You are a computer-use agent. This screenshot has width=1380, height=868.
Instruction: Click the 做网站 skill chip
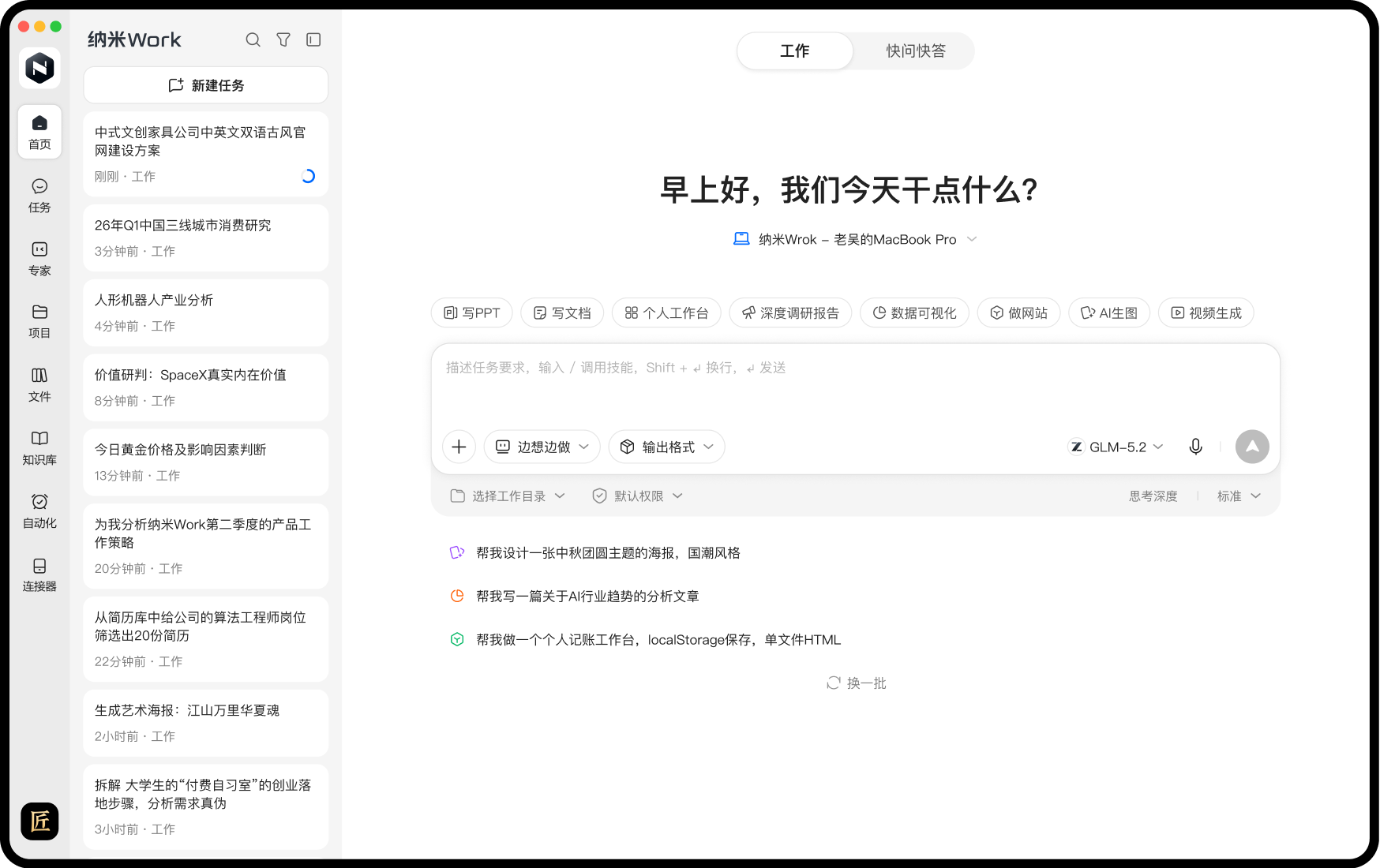[1018, 313]
